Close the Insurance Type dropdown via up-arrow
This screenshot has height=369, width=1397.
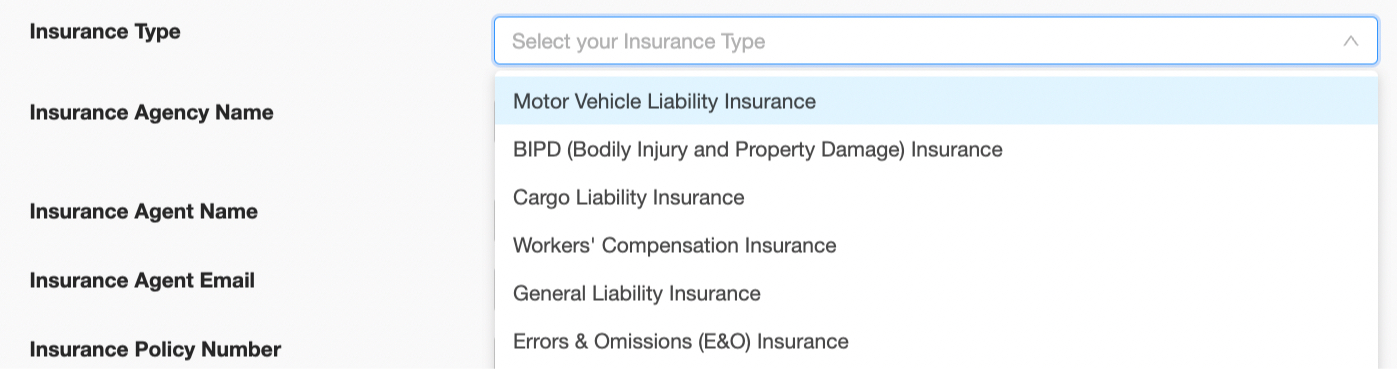pos(1351,41)
